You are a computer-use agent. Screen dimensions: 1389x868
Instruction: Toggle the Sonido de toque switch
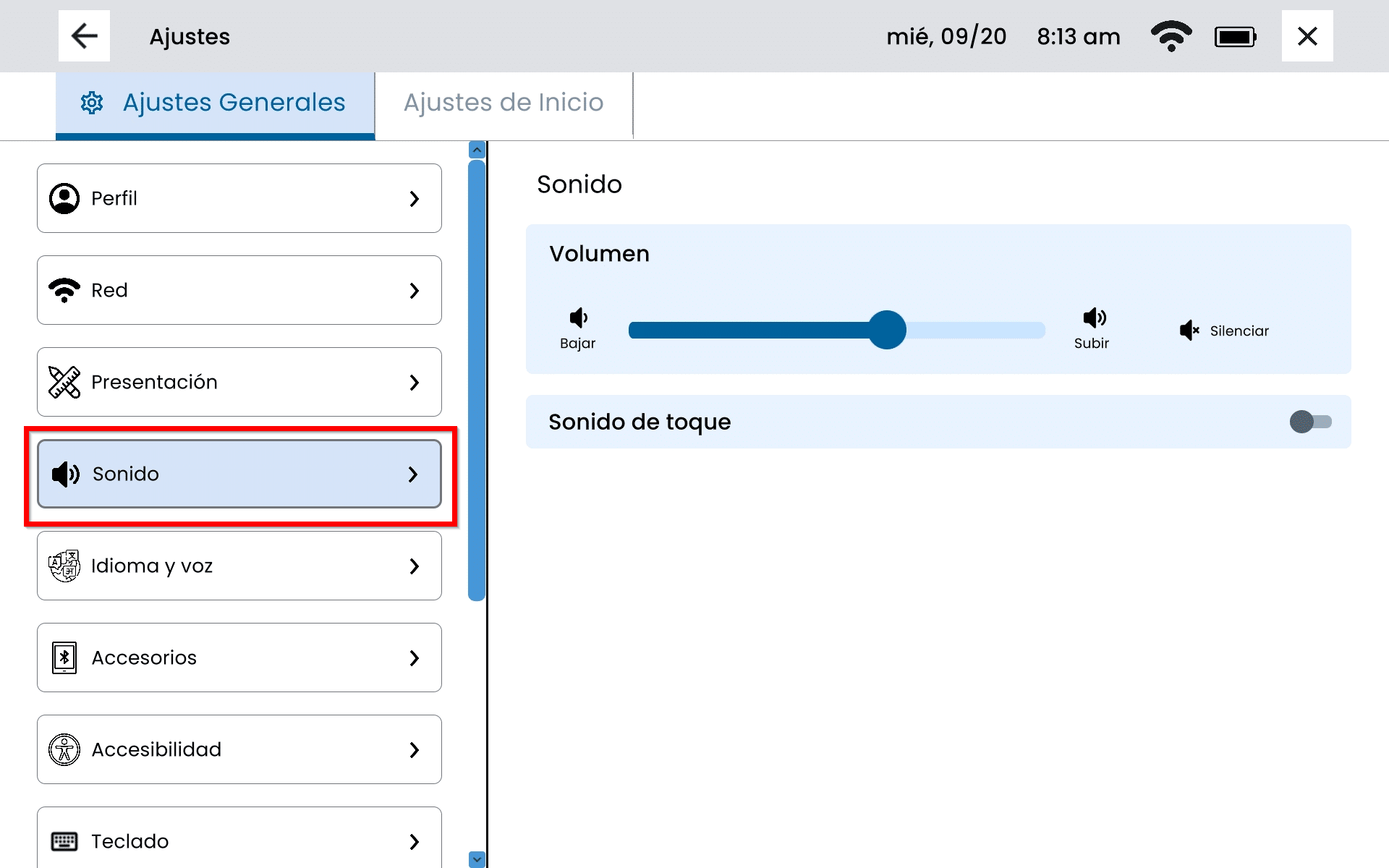click(x=1309, y=422)
